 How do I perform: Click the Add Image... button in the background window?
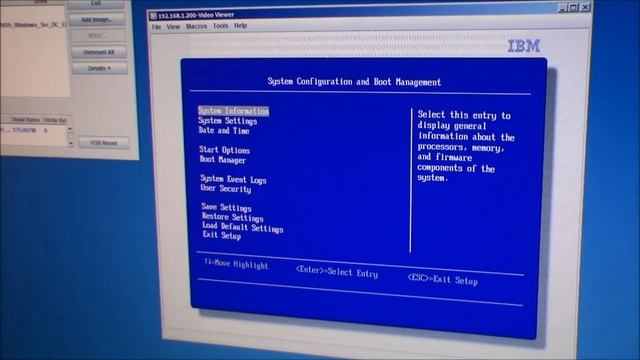pos(97,19)
